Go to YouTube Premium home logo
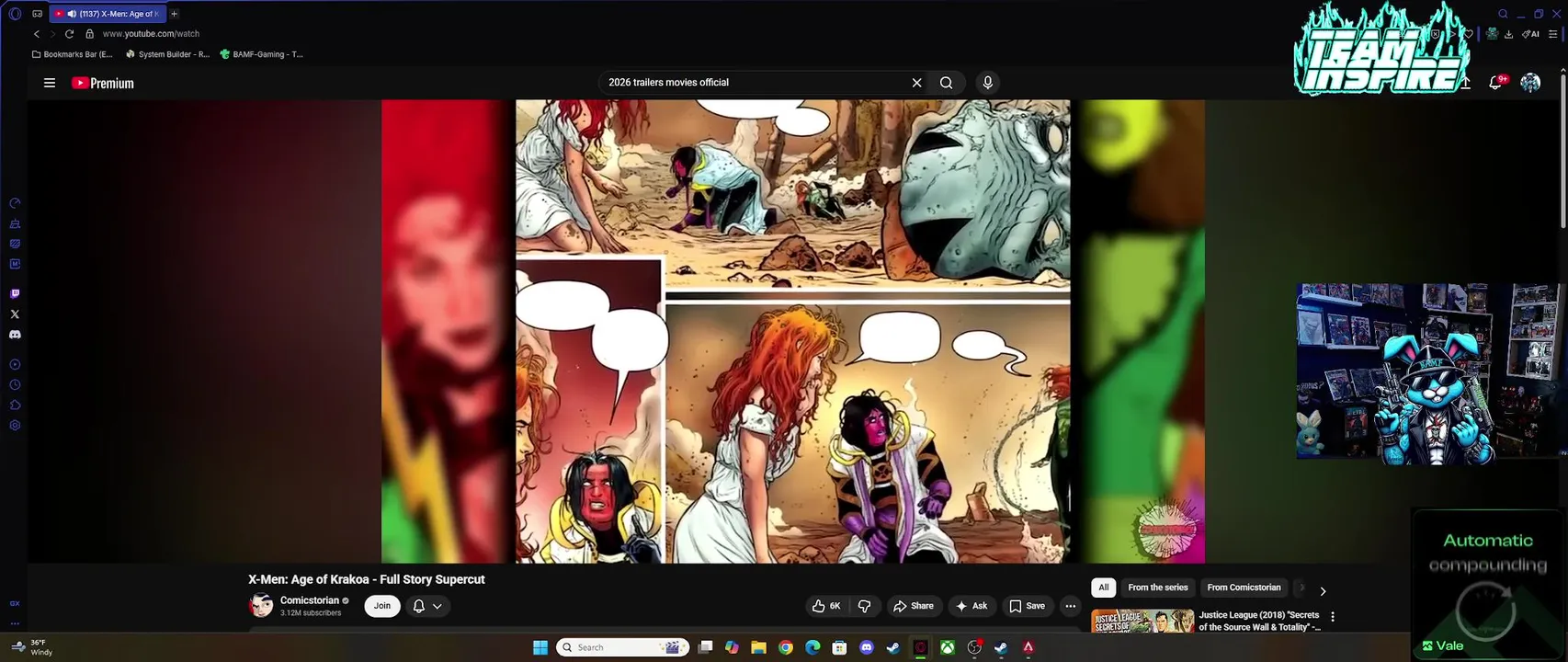1568x662 pixels. click(103, 83)
